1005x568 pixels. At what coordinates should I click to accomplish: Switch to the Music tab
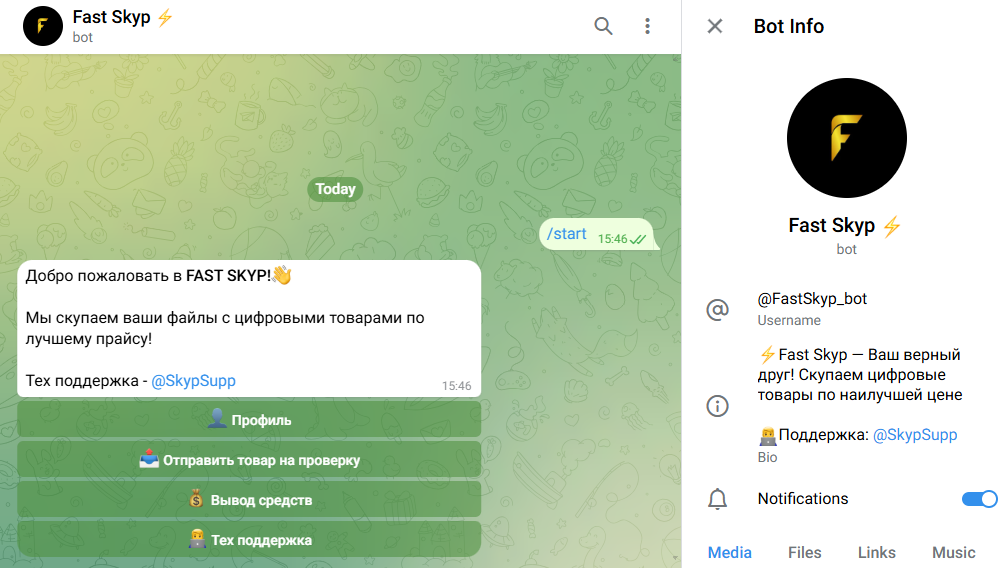click(953, 553)
